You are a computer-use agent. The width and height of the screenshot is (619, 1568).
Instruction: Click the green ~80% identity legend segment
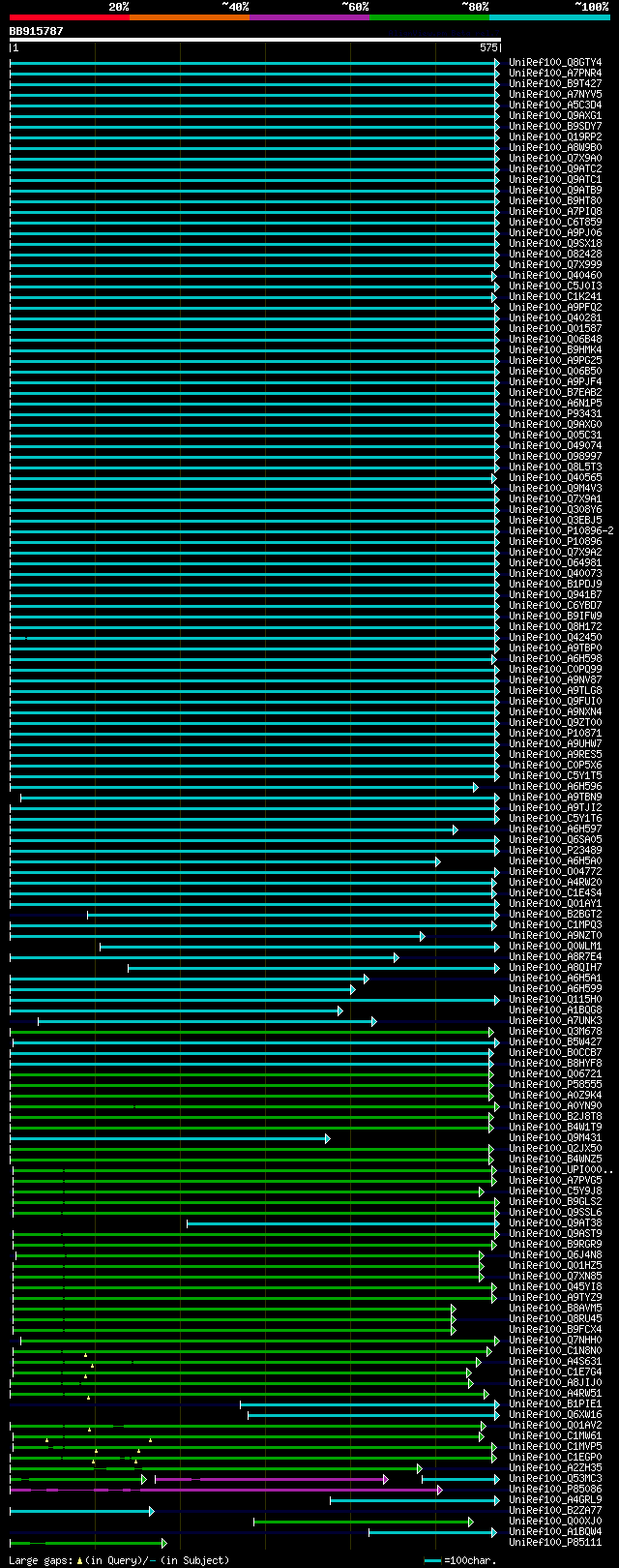point(429,16)
